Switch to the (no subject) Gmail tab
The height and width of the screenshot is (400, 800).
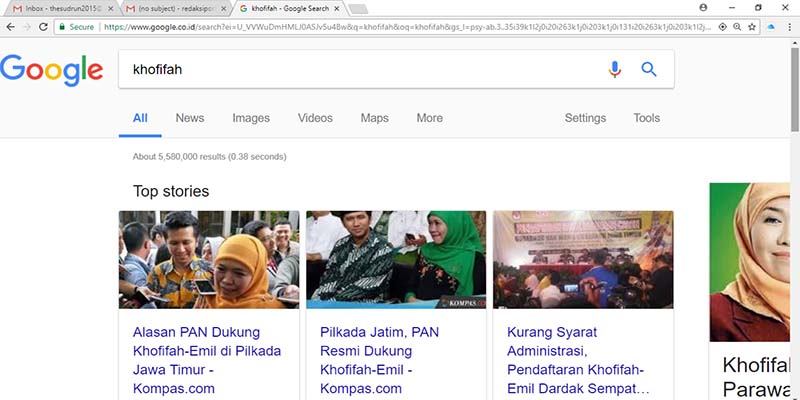(175, 9)
